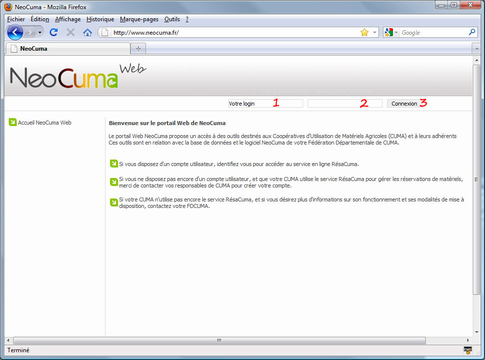Click the vertical scrollbar up arrow
This screenshot has height=360, width=485.
(476, 60)
